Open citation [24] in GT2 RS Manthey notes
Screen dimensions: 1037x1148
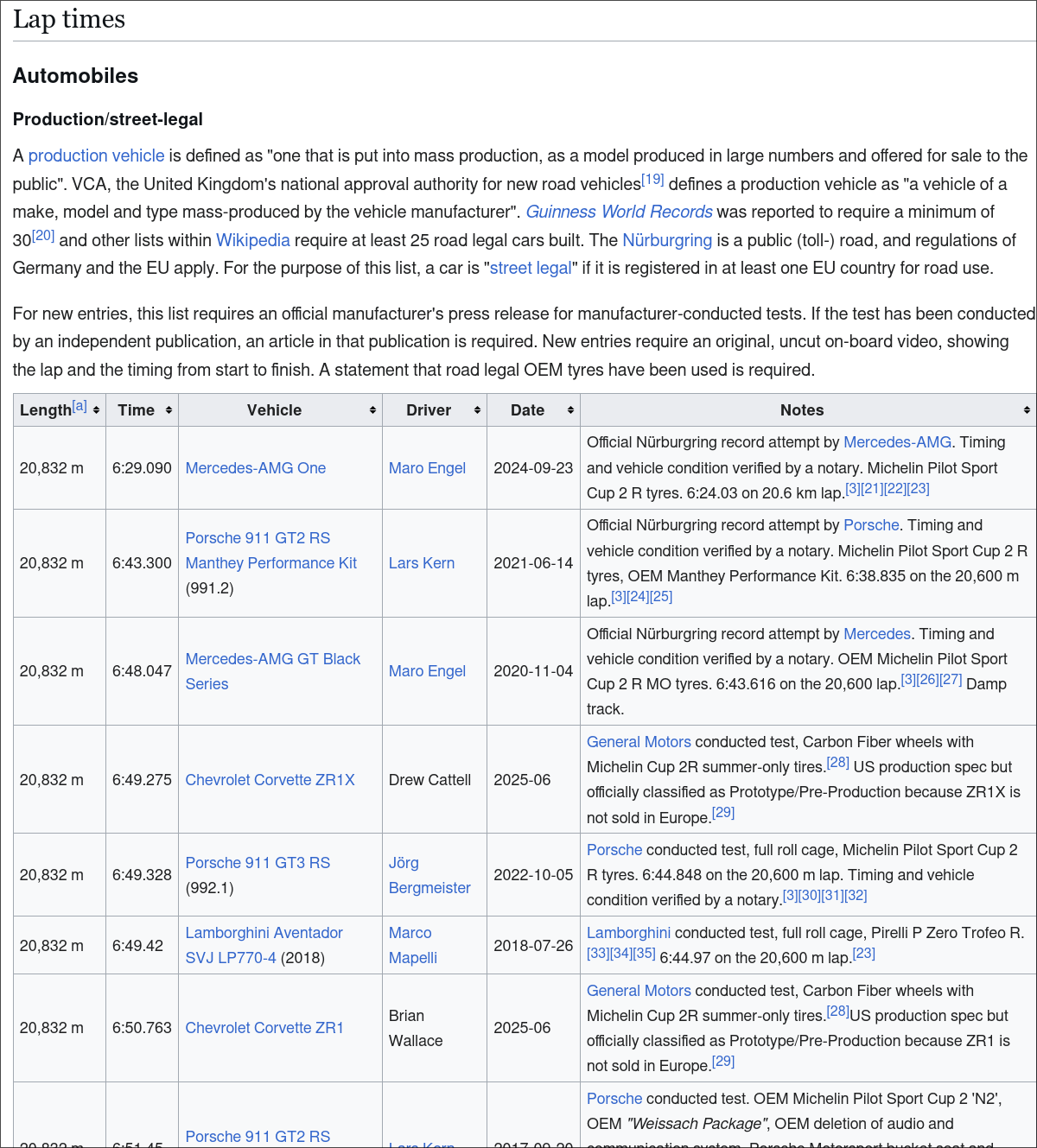coord(638,596)
